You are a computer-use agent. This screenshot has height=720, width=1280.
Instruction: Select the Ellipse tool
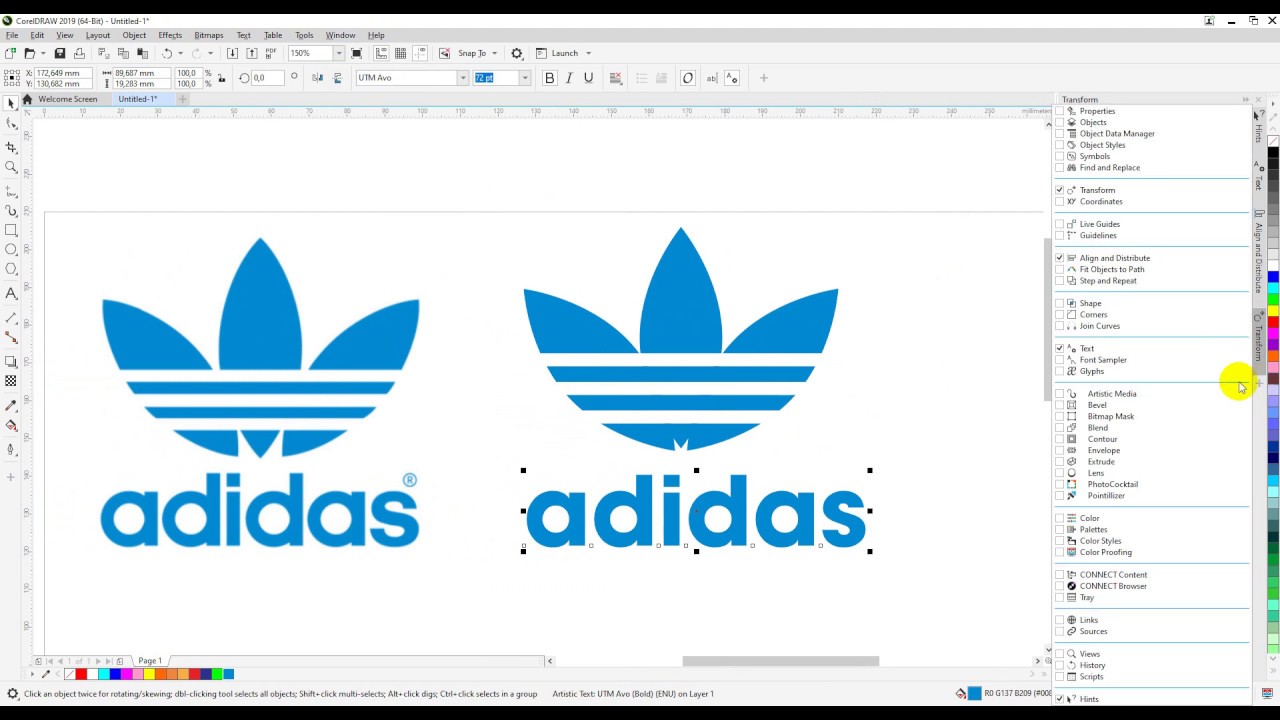pos(11,249)
